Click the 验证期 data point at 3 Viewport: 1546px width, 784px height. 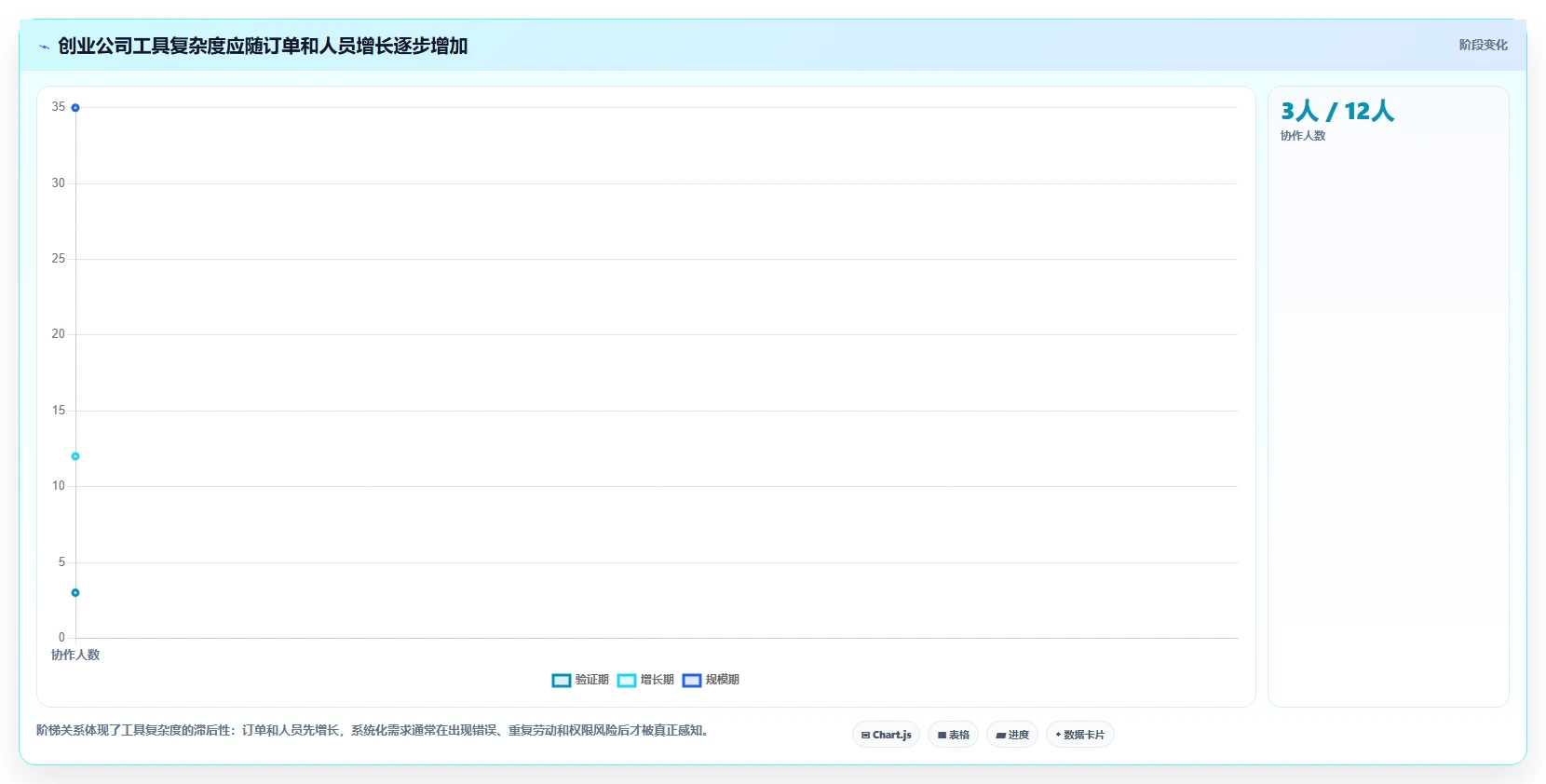pos(75,592)
